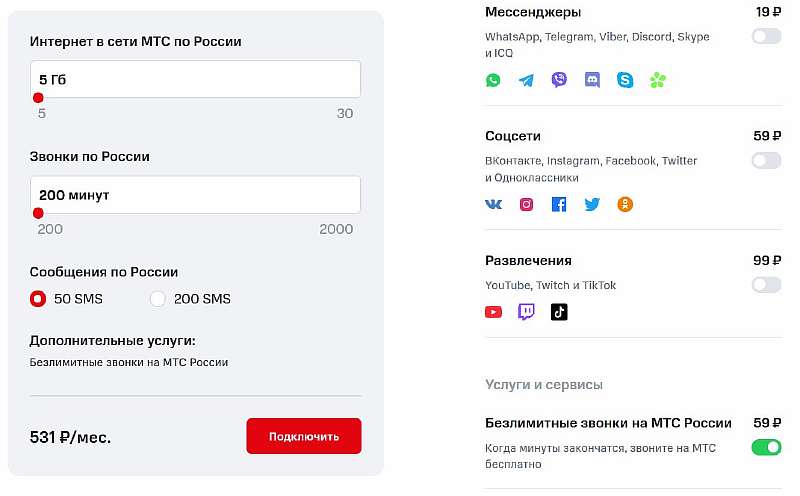Screen dimensions: 800x496
Task: Disable Безлимитные звонки на МТС России toggle
Action: (x=766, y=447)
